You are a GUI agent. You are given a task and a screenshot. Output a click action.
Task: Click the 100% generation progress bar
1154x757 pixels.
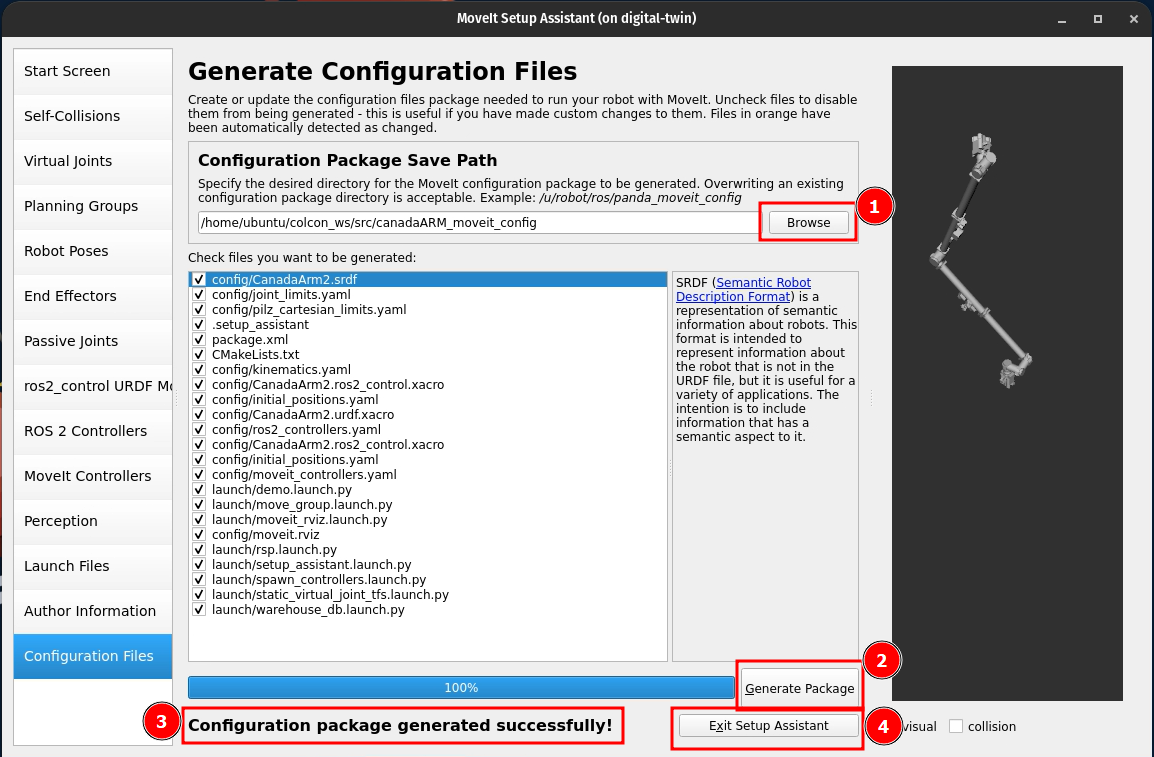coord(461,688)
